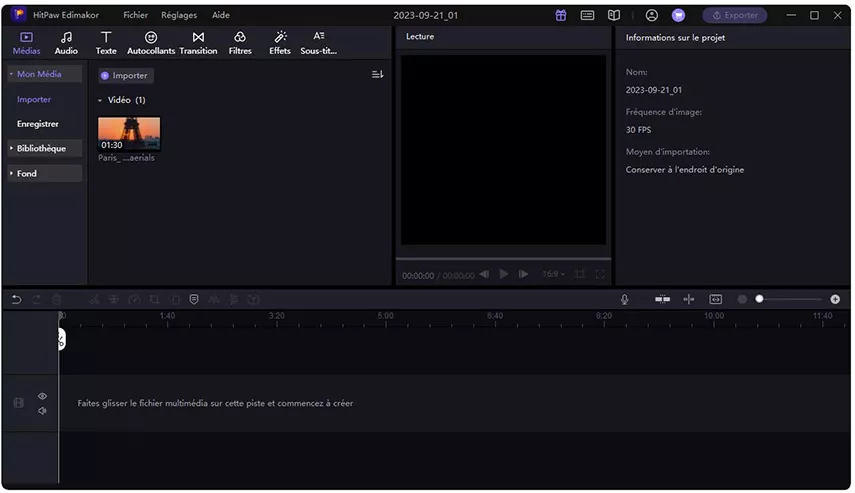
Task: Click the Importer button with plus icon
Action: point(125,75)
